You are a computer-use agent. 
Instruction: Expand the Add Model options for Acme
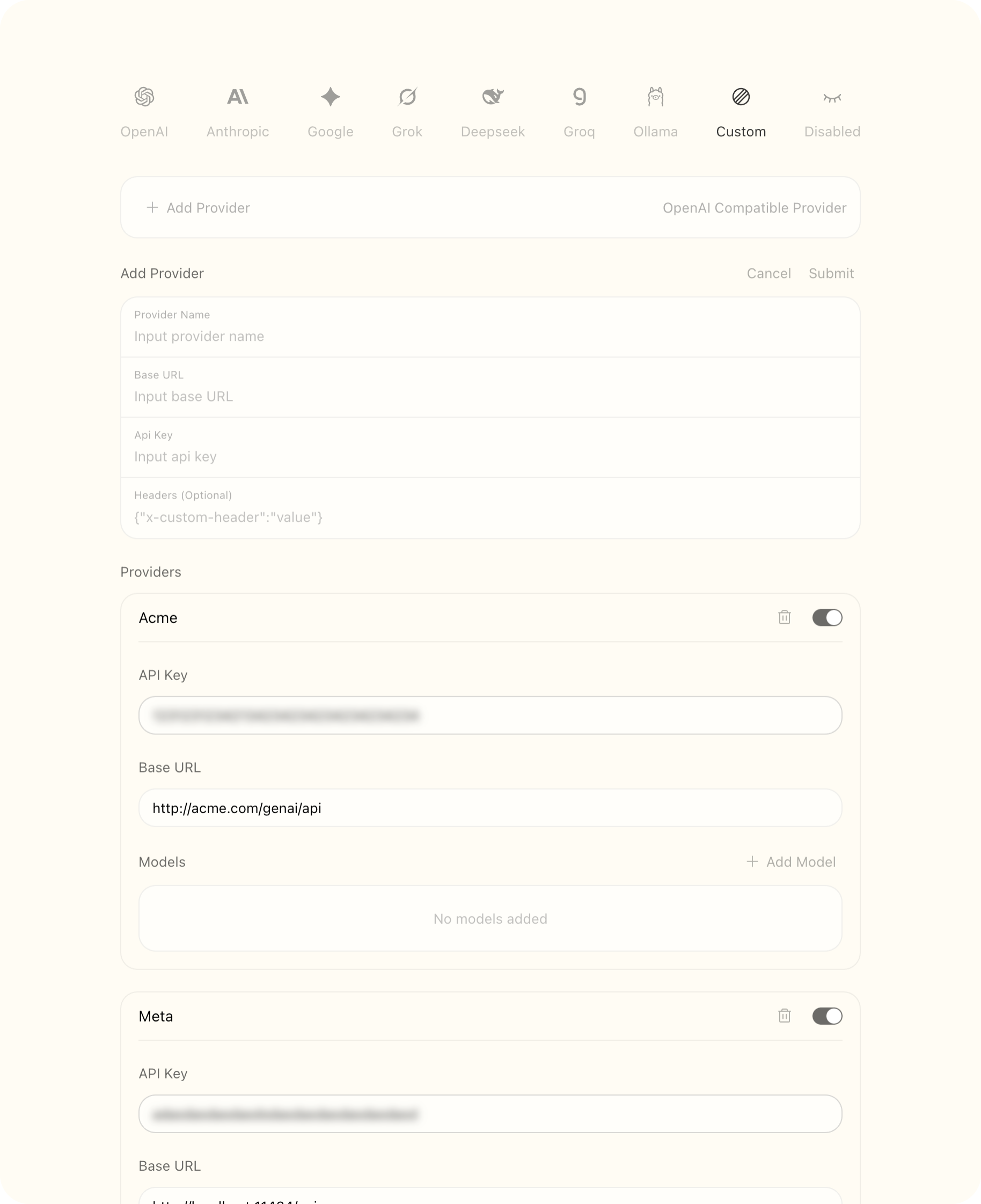[x=790, y=862]
